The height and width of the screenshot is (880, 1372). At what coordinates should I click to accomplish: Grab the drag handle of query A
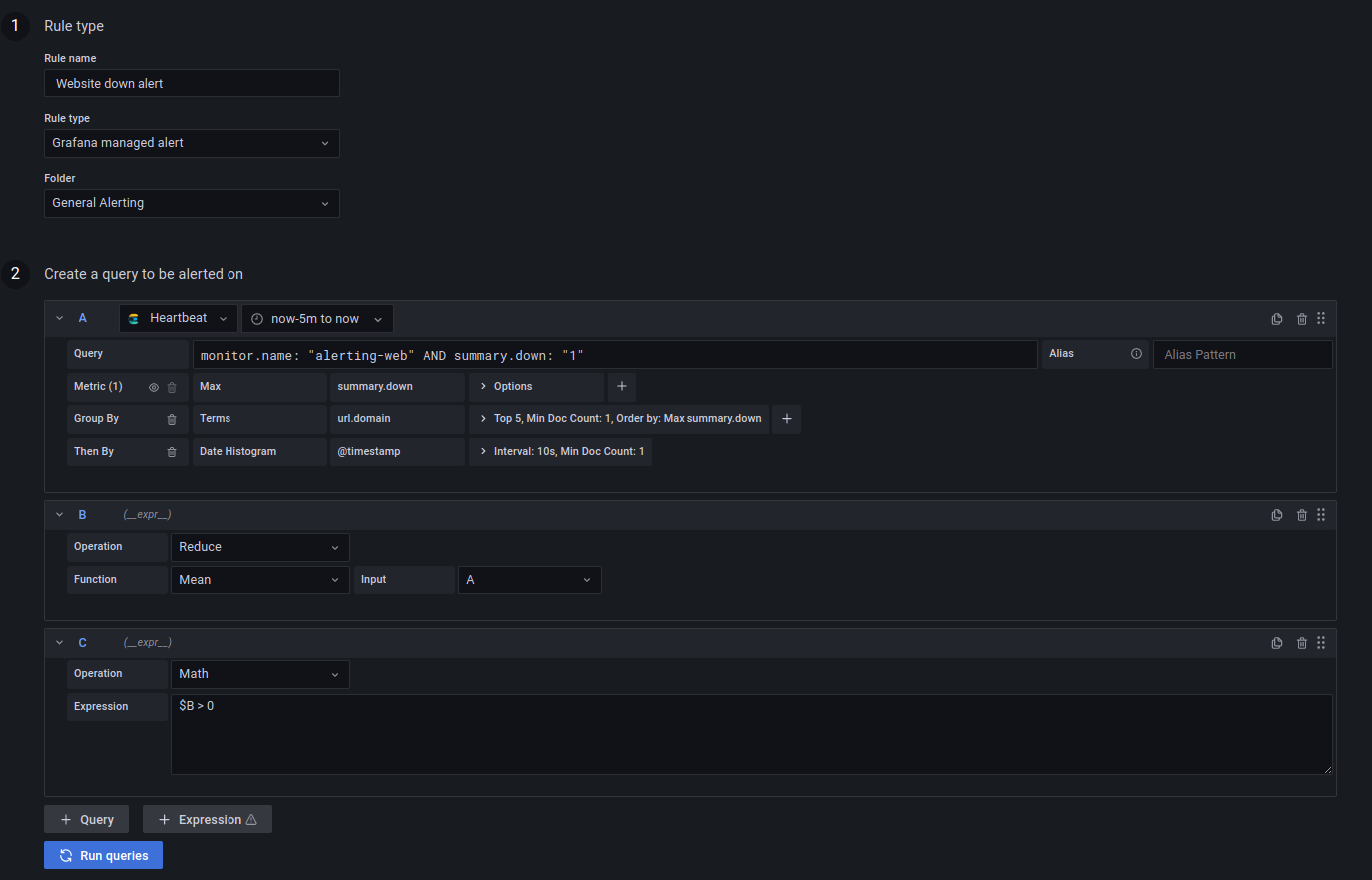click(1321, 318)
